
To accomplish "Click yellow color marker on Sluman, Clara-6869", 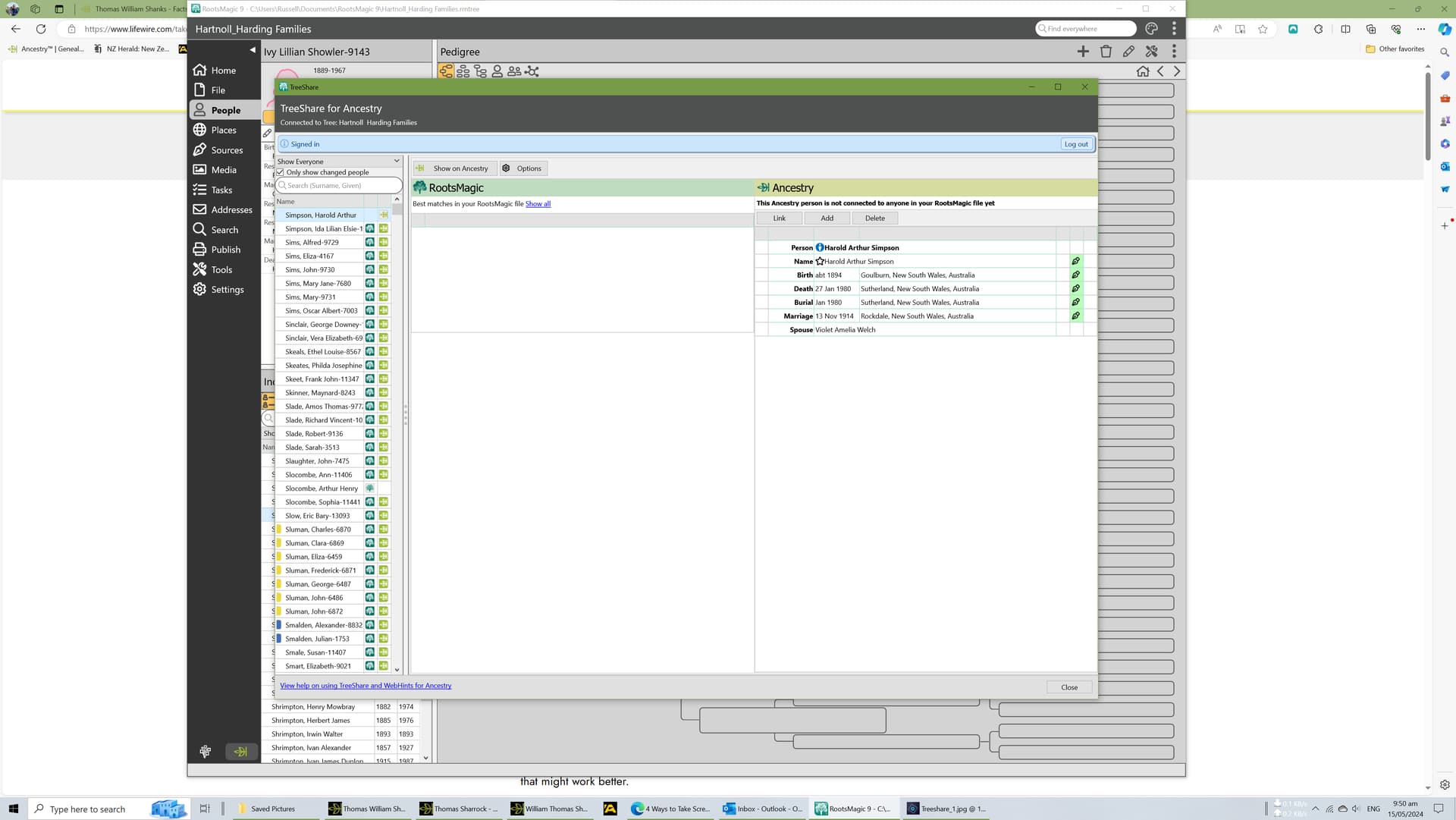I will (x=279, y=543).
